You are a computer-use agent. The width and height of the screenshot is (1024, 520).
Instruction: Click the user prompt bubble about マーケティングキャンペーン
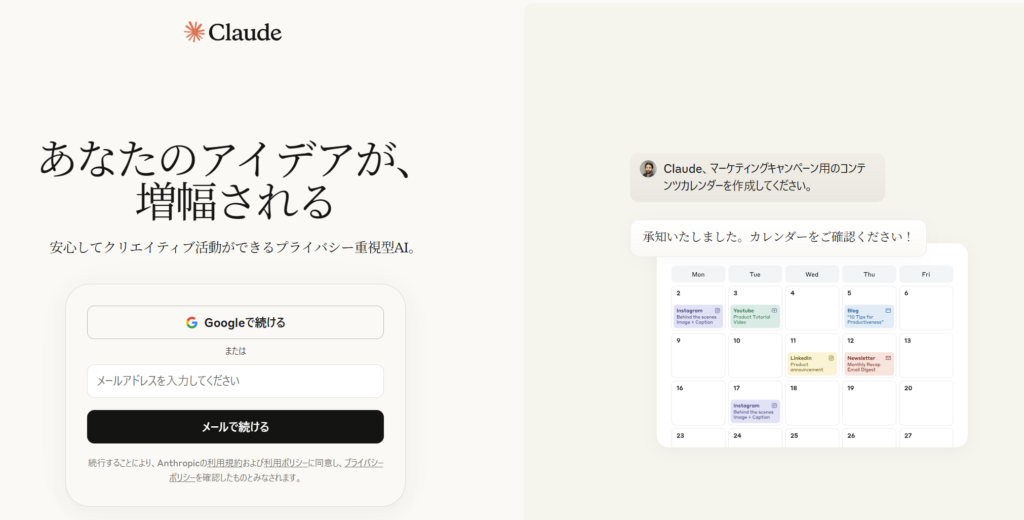pyautogui.click(x=758, y=177)
